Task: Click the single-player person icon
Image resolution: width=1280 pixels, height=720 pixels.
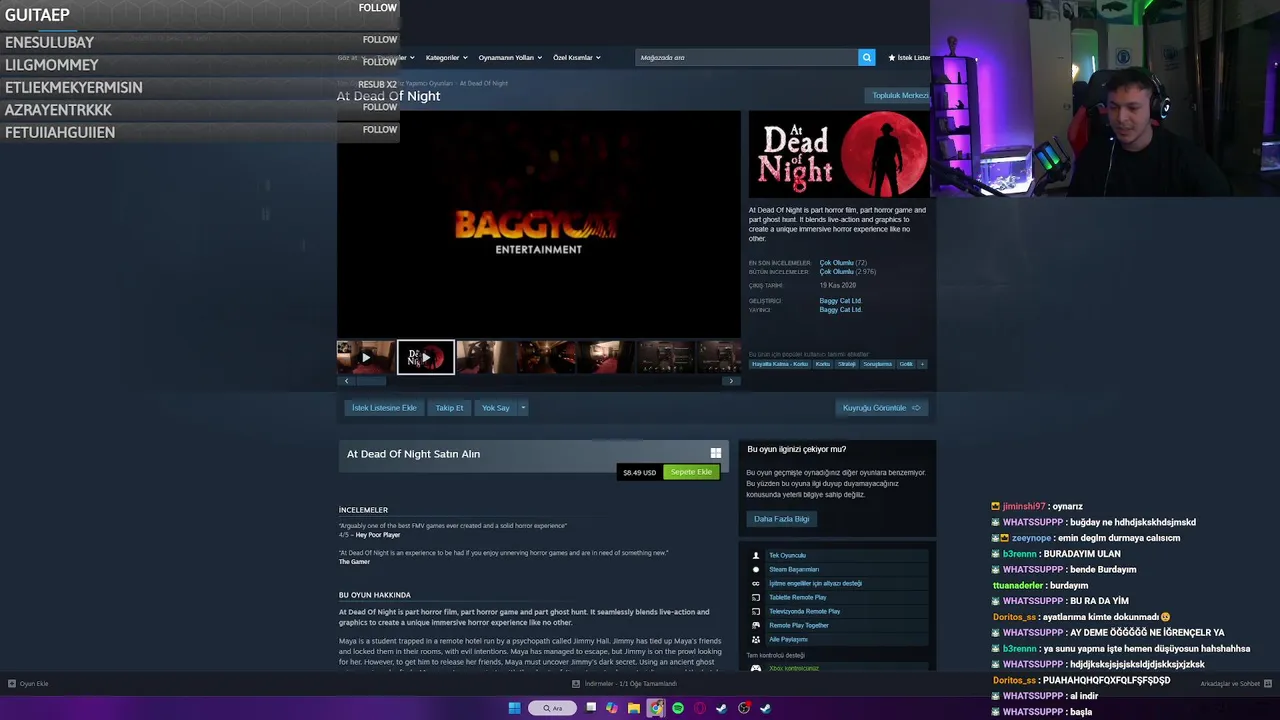Action: click(756, 555)
